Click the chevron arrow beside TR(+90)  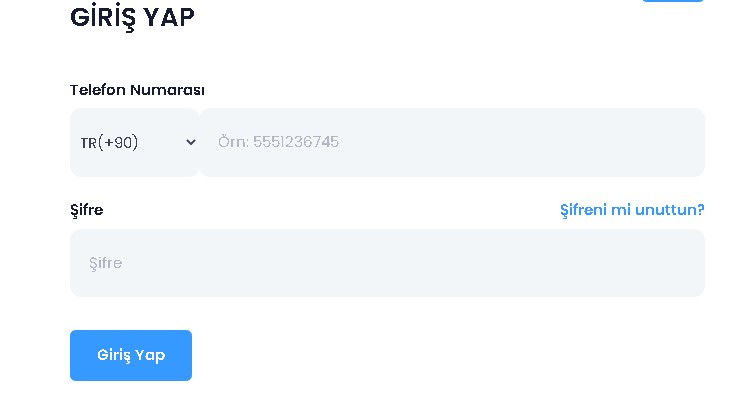click(x=191, y=142)
